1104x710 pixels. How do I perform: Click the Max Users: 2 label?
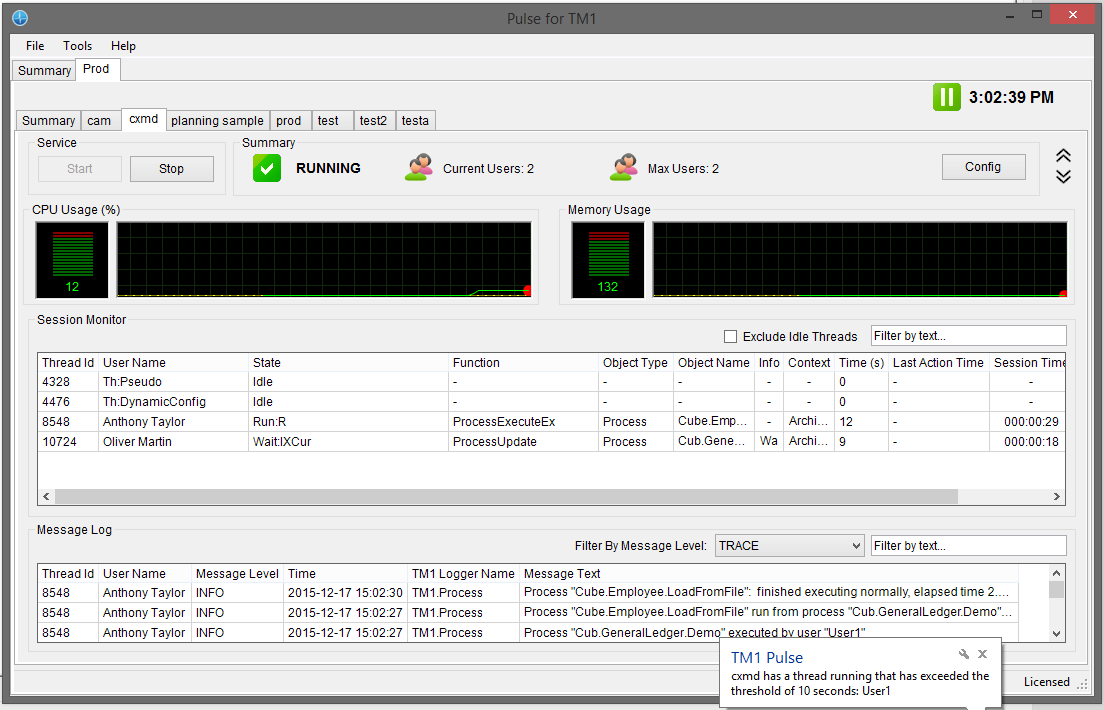(683, 169)
